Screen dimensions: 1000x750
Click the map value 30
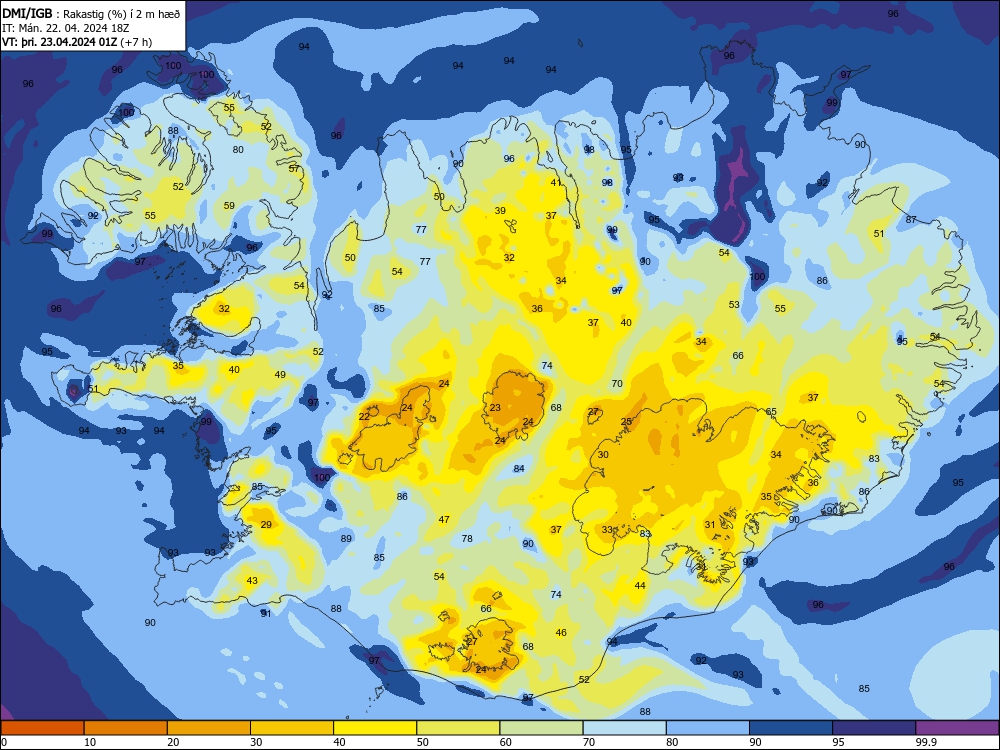pyautogui.click(x=603, y=455)
